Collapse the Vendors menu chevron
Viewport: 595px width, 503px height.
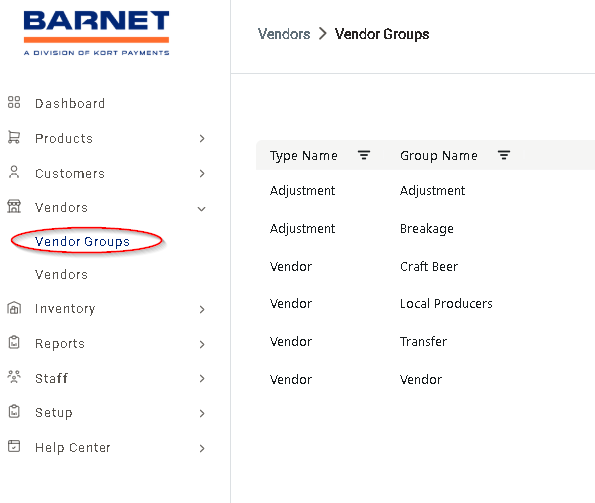click(x=201, y=209)
